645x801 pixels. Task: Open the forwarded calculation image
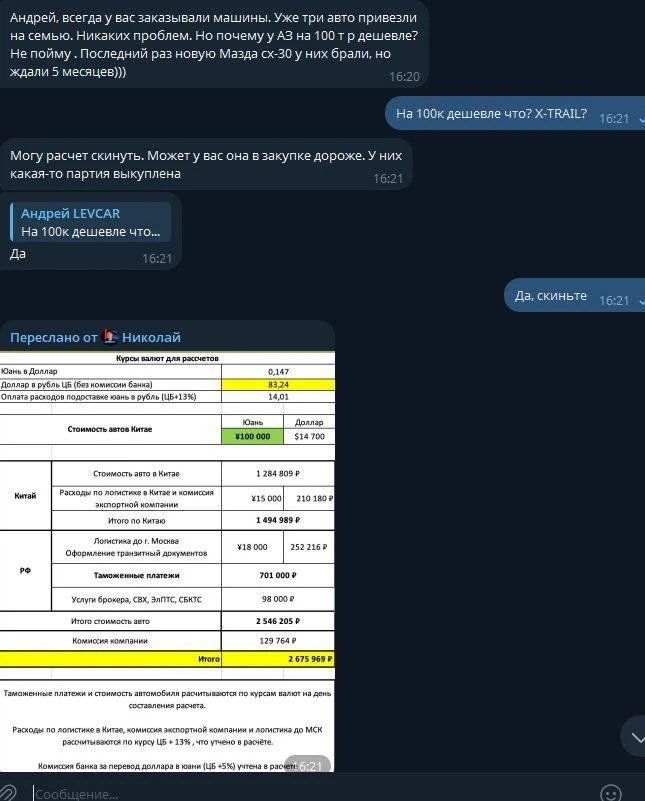point(167,561)
